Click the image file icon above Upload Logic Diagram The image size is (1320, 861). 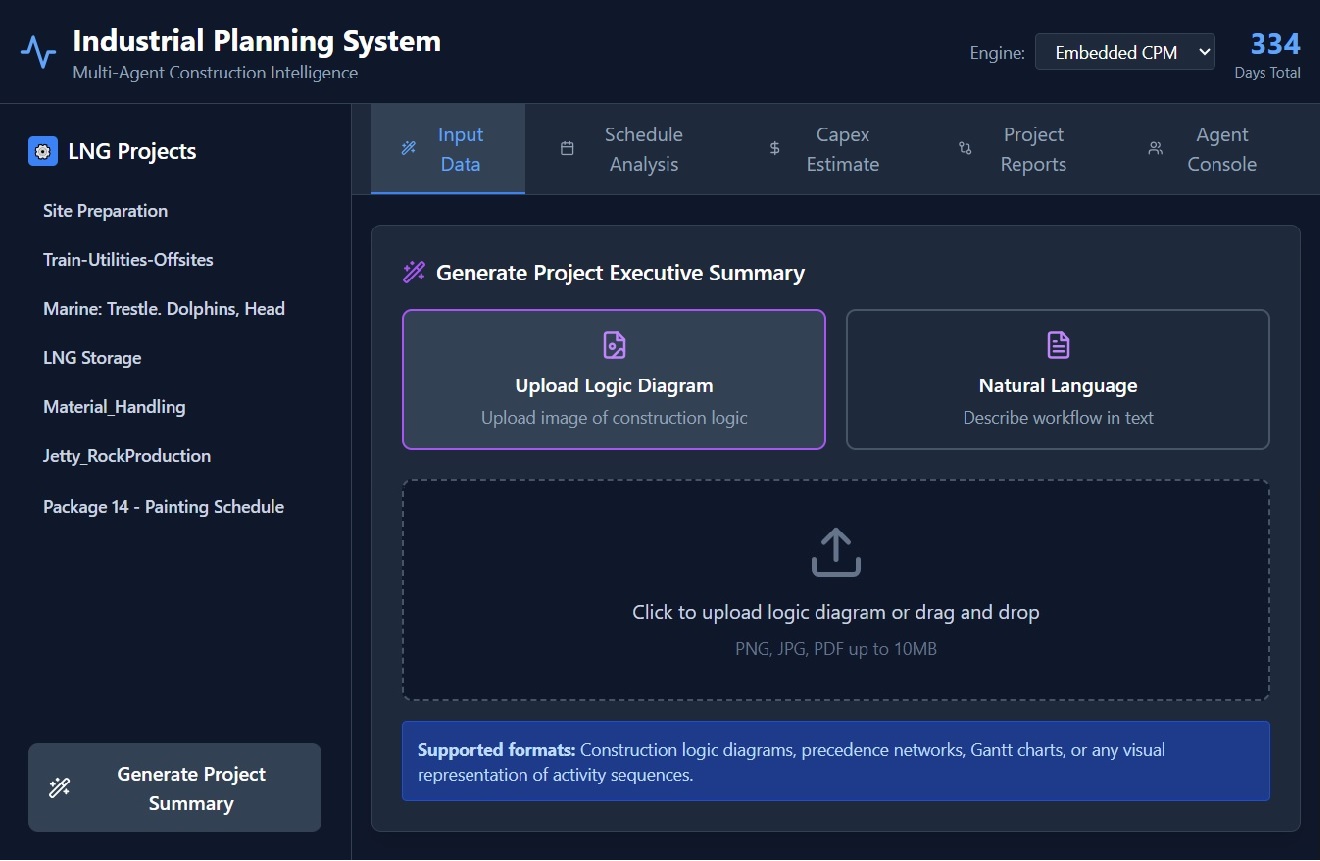614,345
